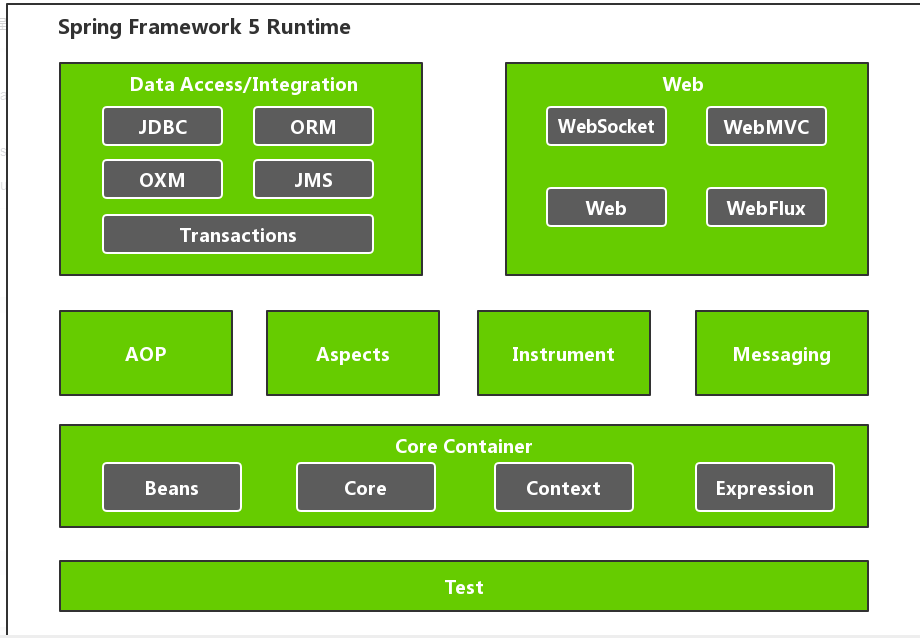Screen dimensions: 920x638
Task: Click the WebMVC module box
Action: (766, 126)
